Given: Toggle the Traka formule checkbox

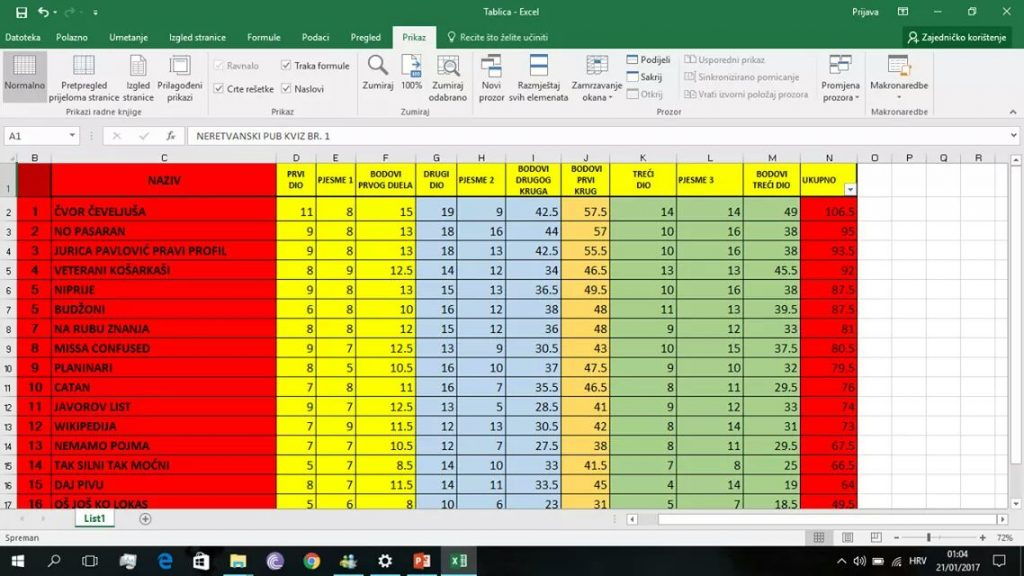Looking at the screenshot, I should (287, 66).
